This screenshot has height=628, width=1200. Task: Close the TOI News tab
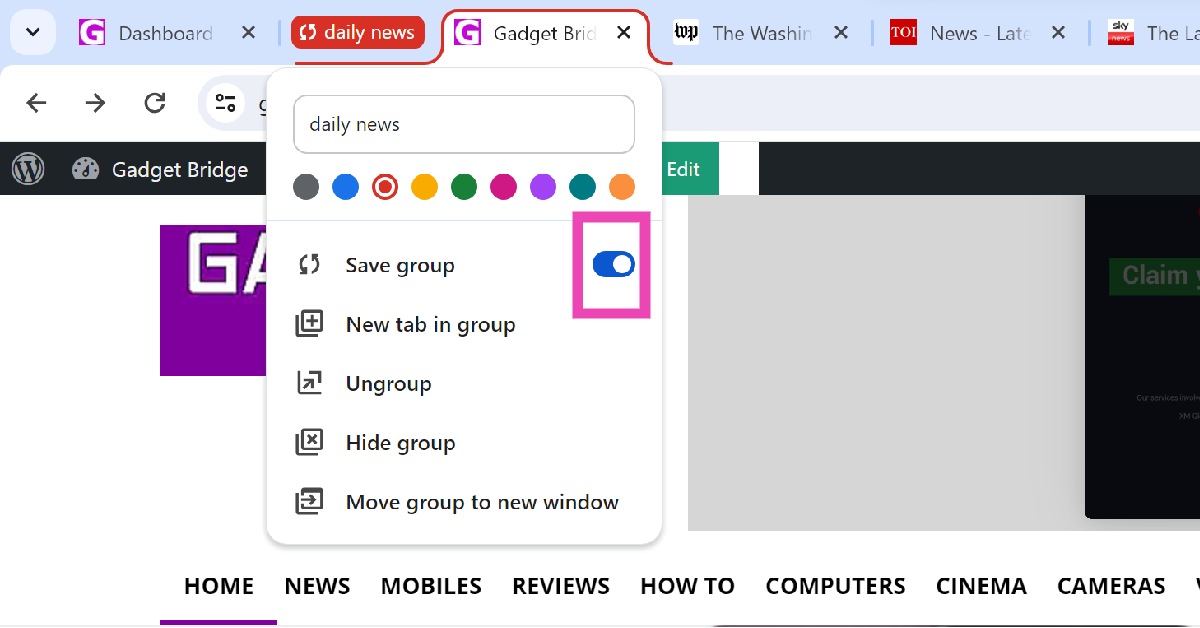point(1058,33)
